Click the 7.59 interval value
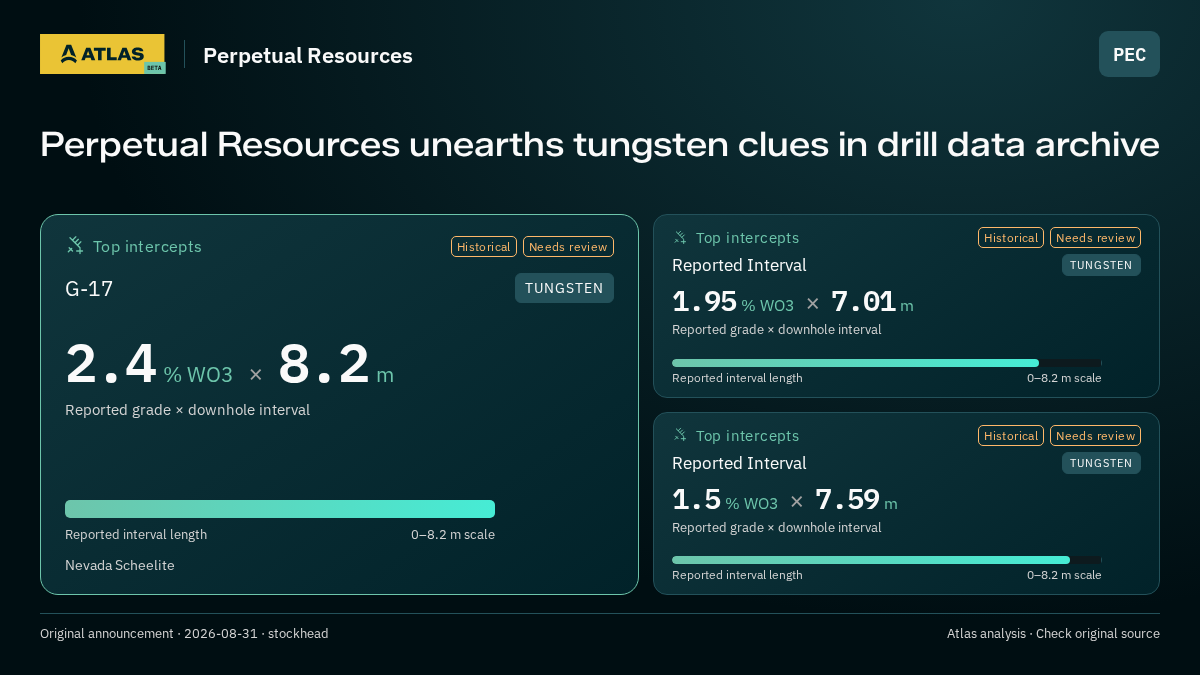The image size is (1200, 675). coord(847,499)
